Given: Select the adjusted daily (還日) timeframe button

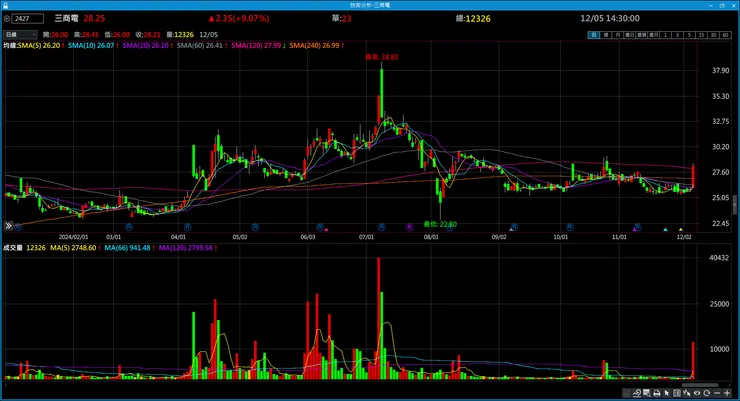Looking at the screenshot, I should click(630, 35).
